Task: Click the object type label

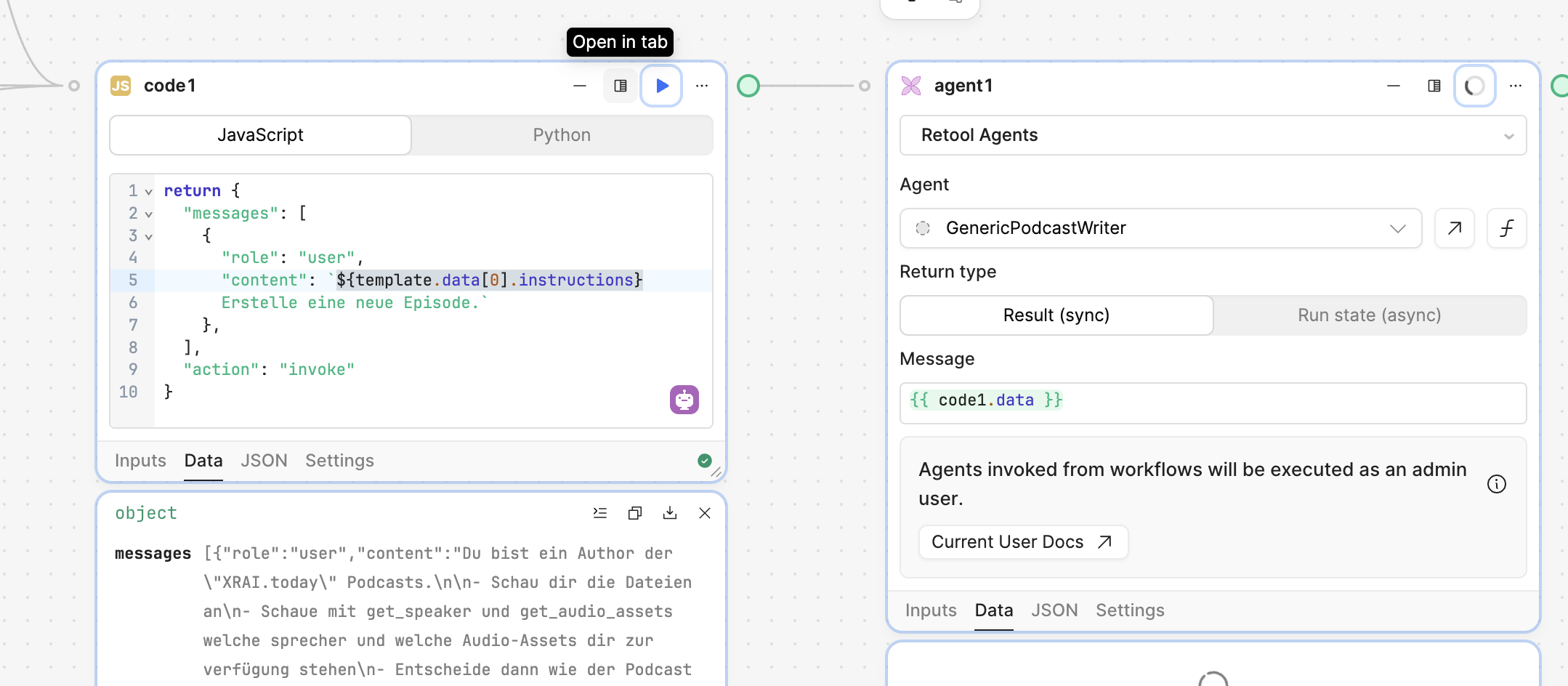Action: point(146,513)
